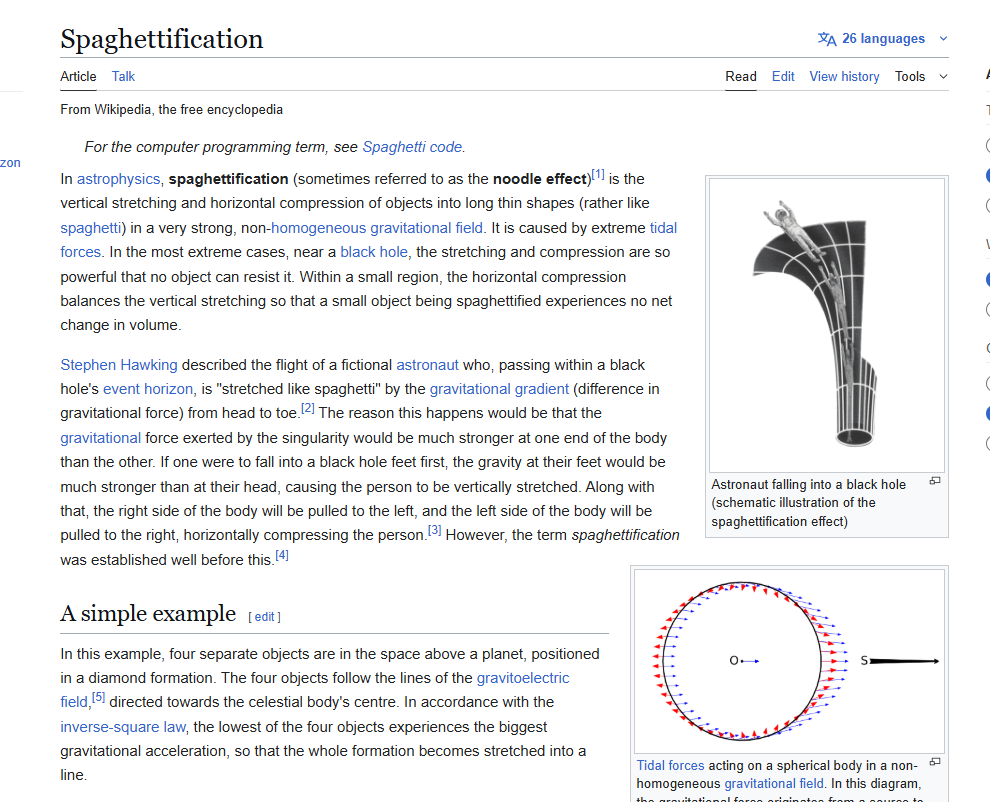
Task: Click the 'A simple example' heading
Action: (148, 613)
